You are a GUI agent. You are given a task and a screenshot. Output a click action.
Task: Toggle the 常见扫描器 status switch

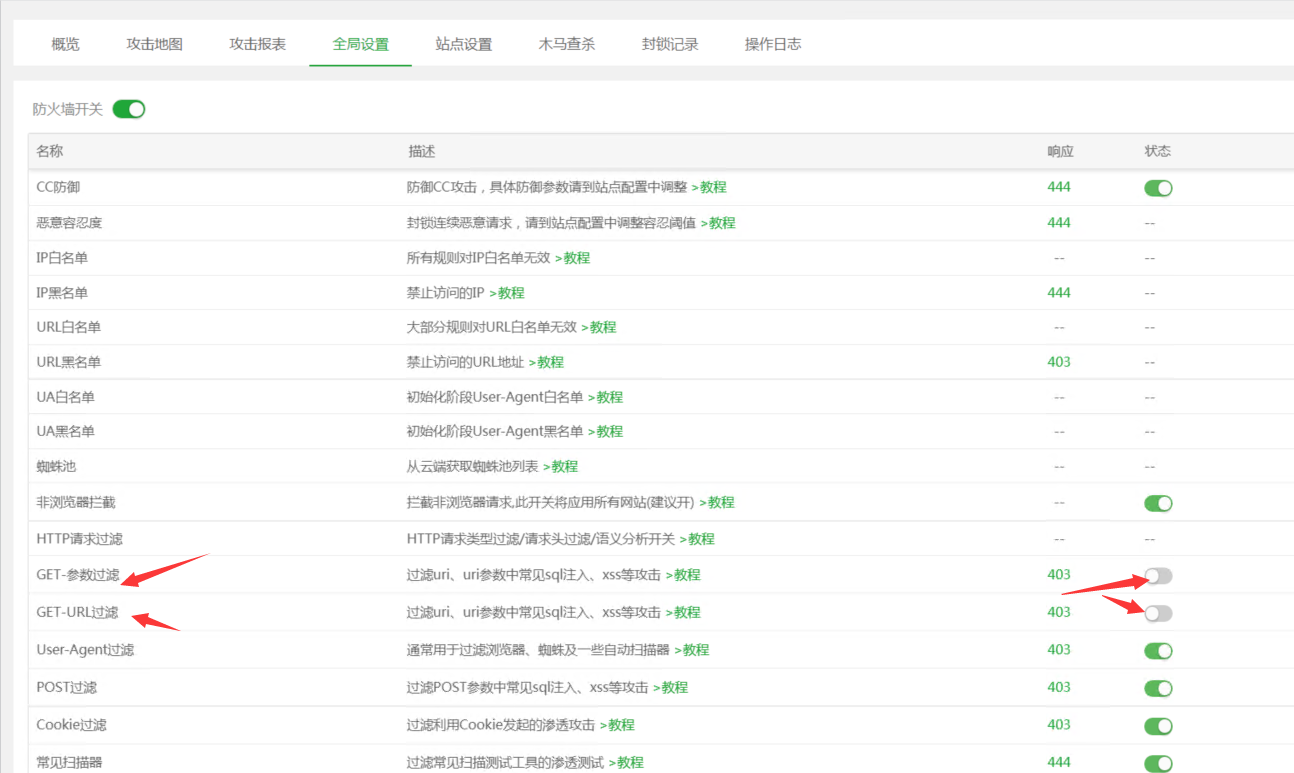tap(1158, 763)
